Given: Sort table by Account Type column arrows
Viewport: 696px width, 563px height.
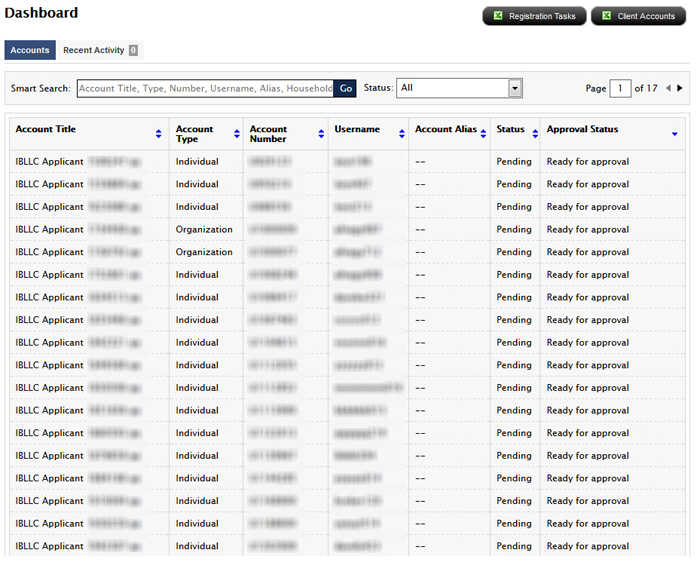Looking at the screenshot, I should (x=237, y=134).
